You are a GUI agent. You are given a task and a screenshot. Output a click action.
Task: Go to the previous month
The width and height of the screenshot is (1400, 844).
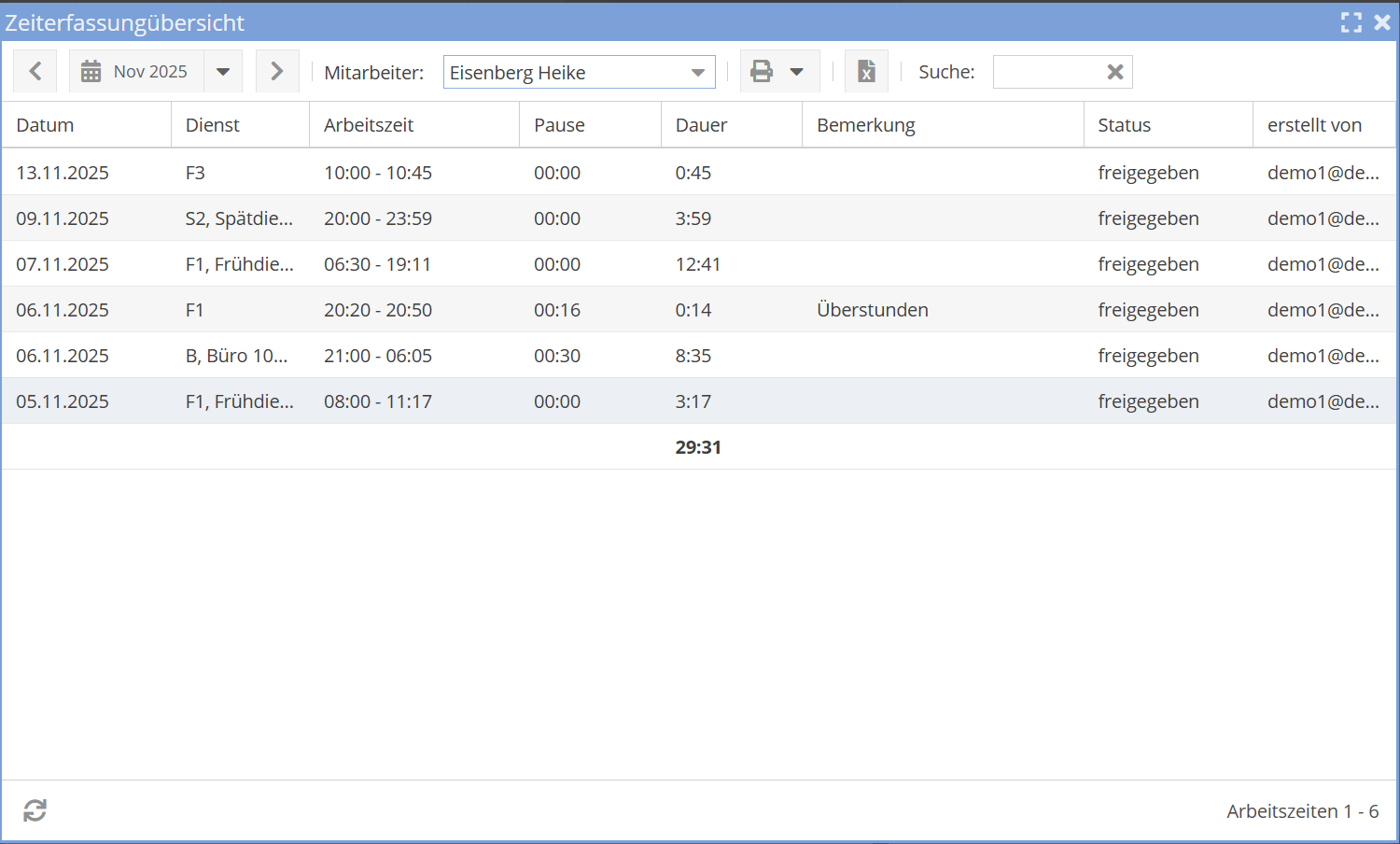(x=35, y=72)
